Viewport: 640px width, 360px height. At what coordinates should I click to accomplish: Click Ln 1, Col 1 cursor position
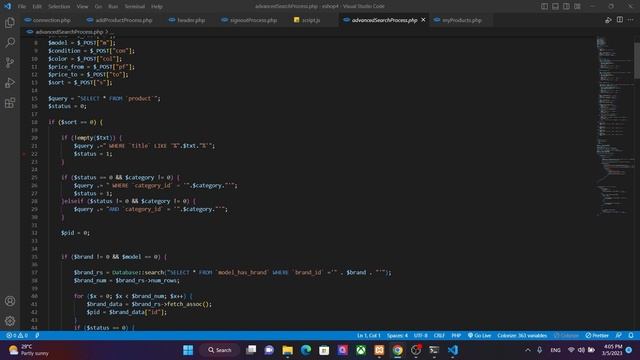369,336
